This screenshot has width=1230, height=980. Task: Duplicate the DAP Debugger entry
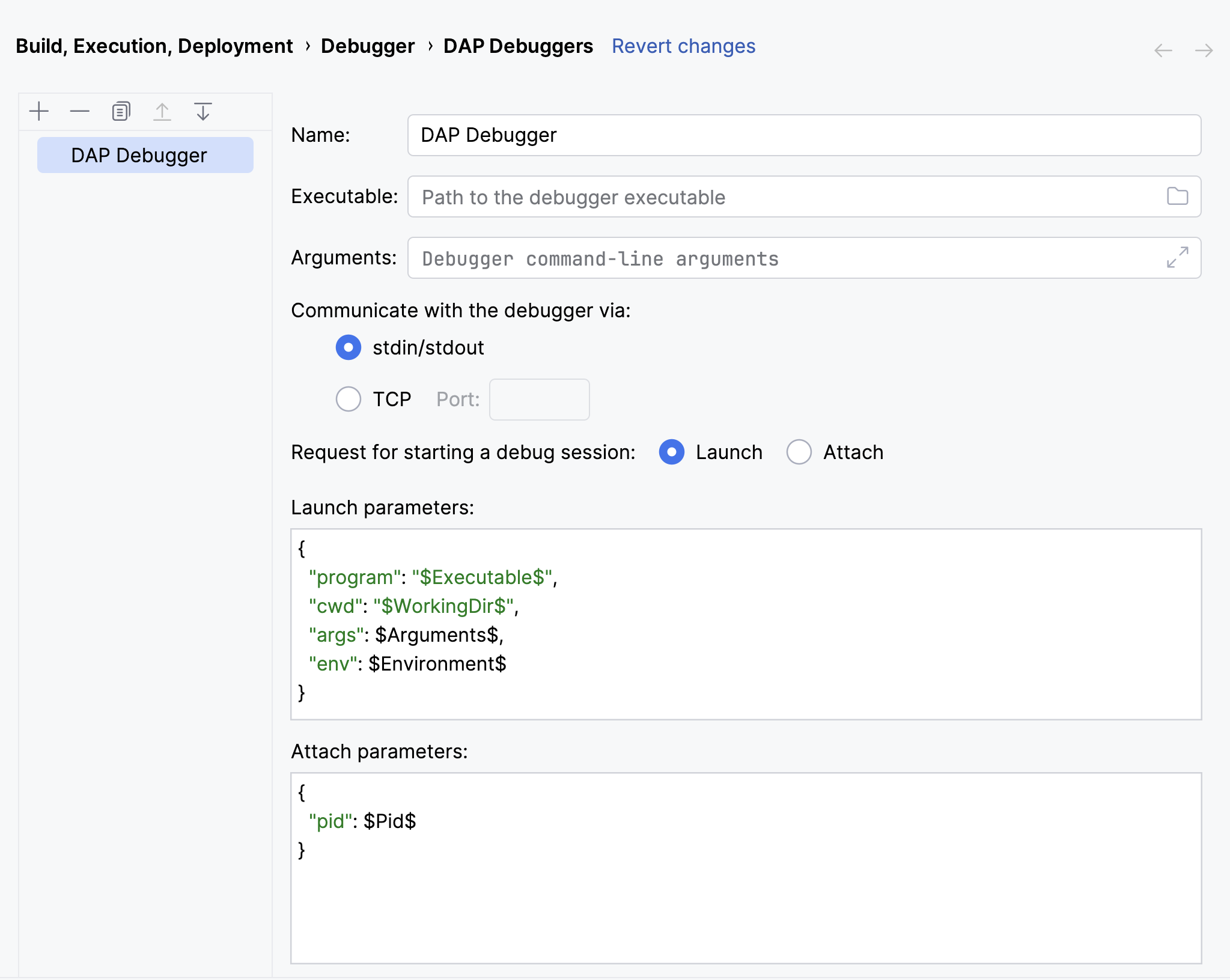(120, 111)
